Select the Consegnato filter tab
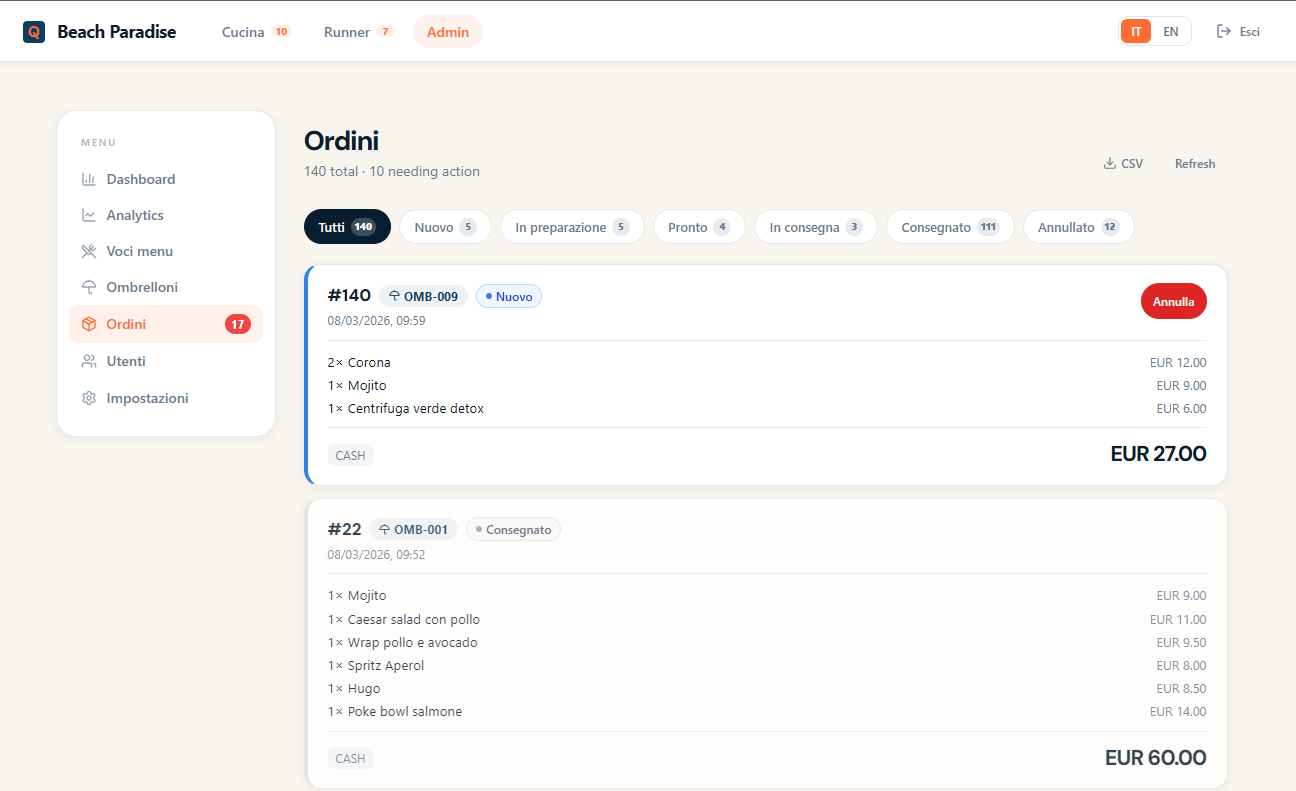The height and width of the screenshot is (791, 1296). coord(949,227)
